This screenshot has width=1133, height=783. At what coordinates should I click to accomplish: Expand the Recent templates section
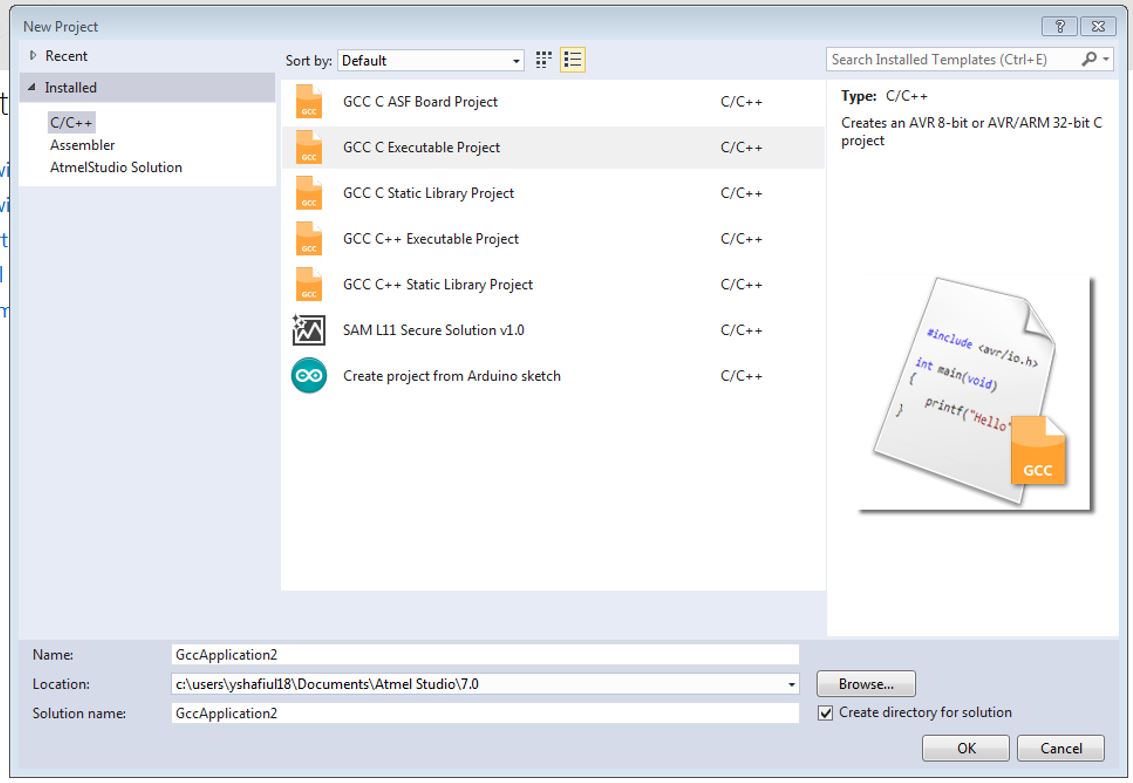[x=33, y=56]
